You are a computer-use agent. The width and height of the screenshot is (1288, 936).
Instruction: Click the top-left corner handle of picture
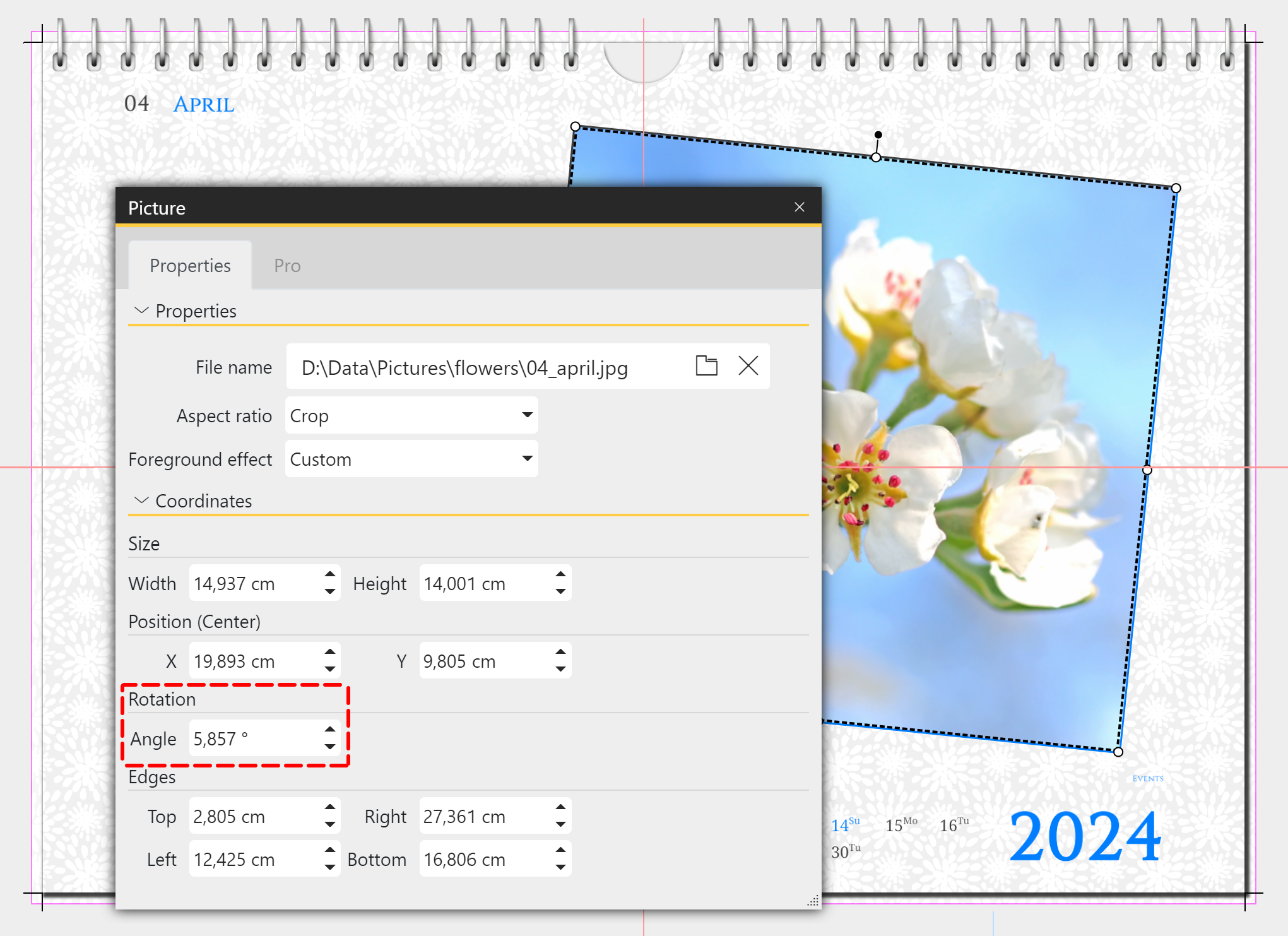point(575,127)
